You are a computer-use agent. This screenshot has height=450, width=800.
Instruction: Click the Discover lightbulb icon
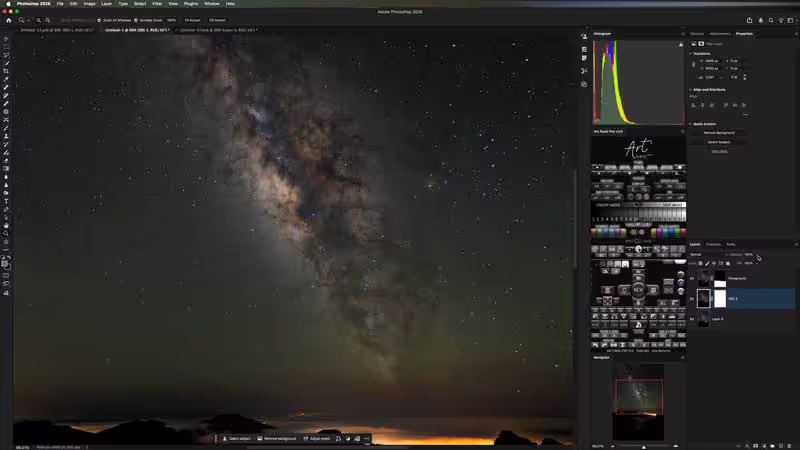pos(781,20)
